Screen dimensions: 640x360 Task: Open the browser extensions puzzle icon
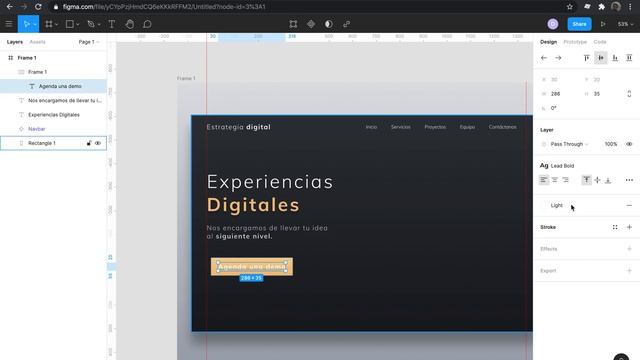tap(601, 7)
